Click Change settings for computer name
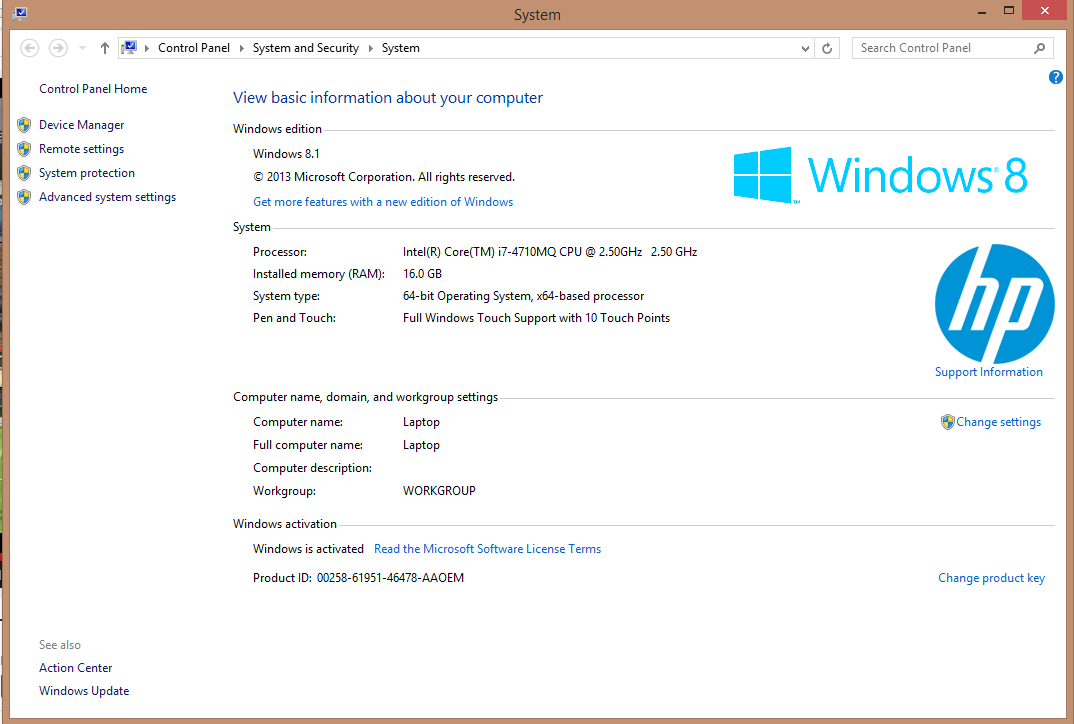The image size is (1074, 724). point(999,422)
